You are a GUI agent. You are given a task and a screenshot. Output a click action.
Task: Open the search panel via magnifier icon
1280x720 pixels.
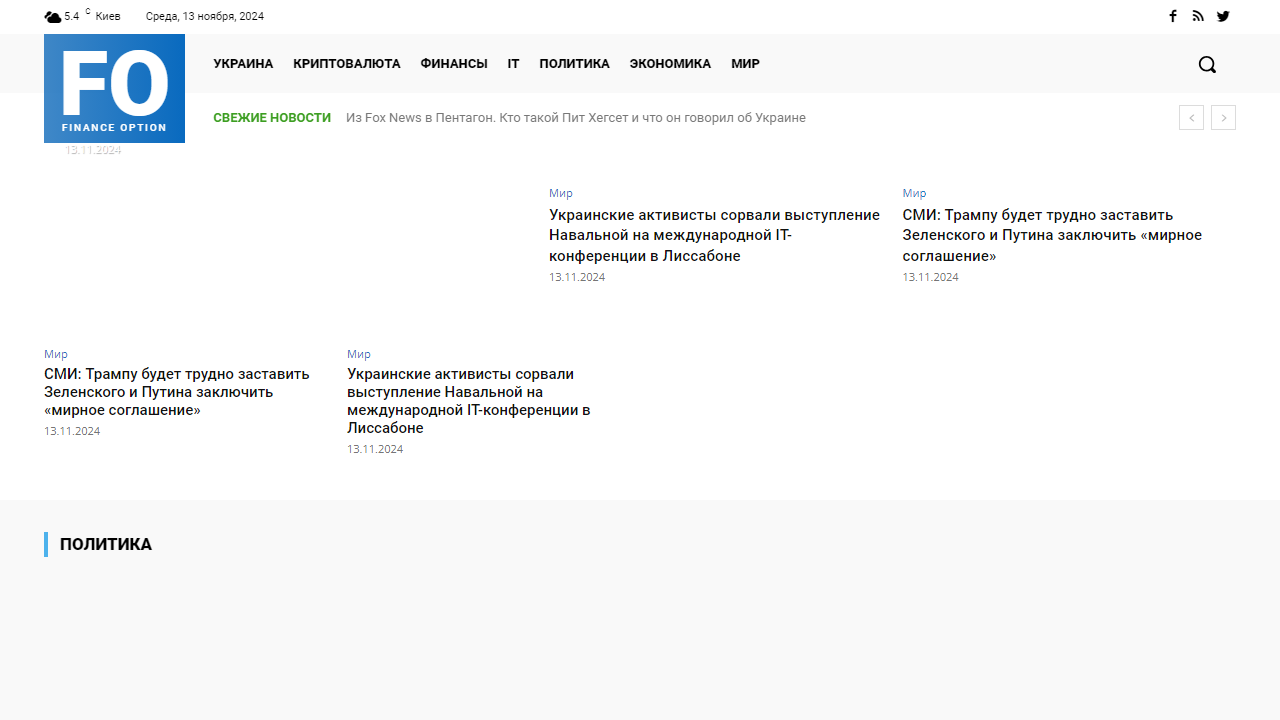pyautogui.click(x=1206, y=63)
